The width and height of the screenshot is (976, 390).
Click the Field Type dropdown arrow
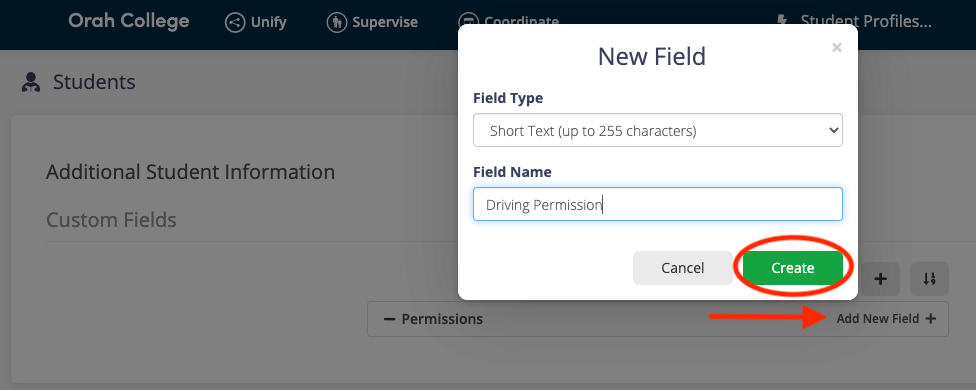point(833,131)
